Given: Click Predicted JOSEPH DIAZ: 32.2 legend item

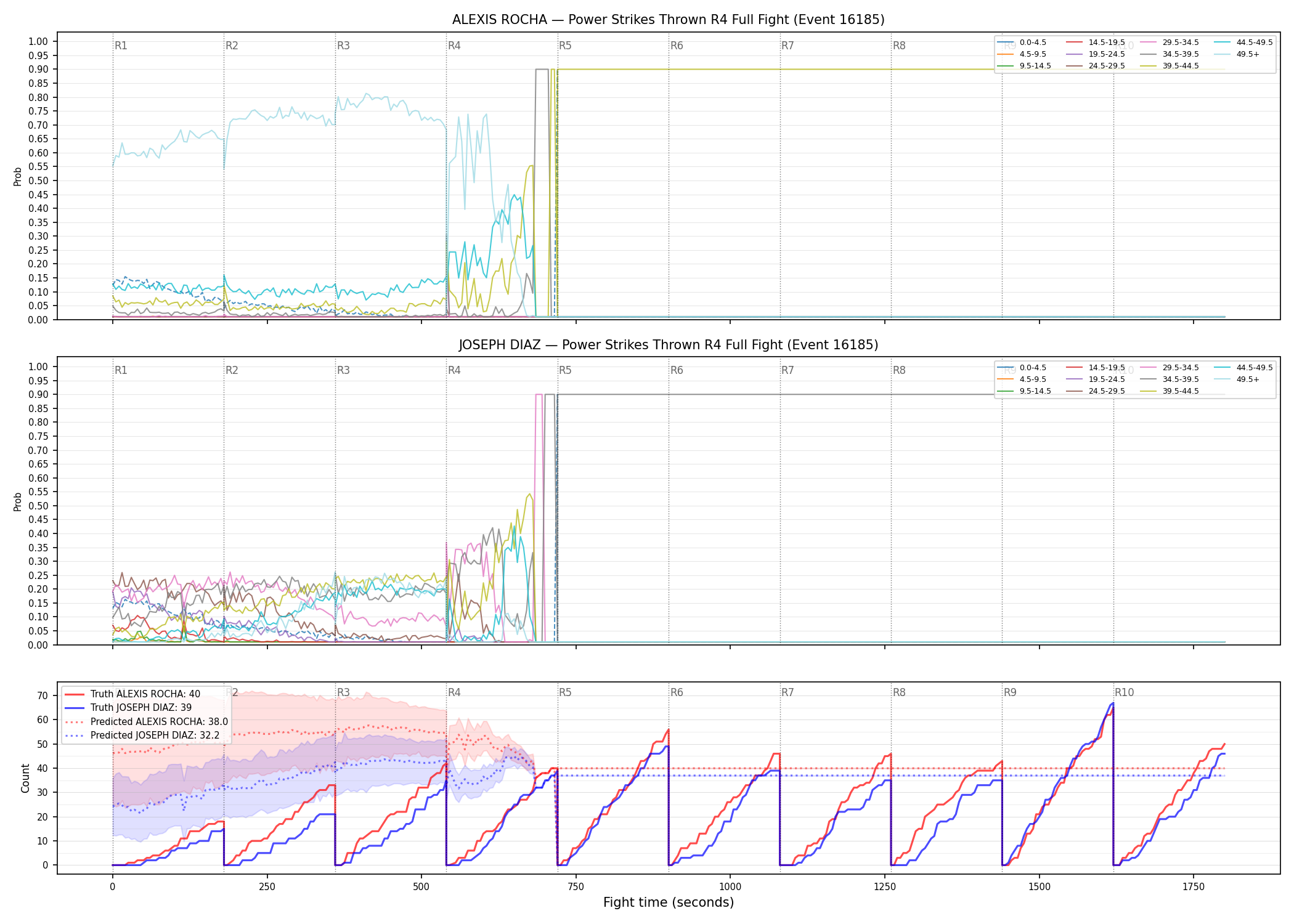Looking at the screenshot, I should coord(142,735).
